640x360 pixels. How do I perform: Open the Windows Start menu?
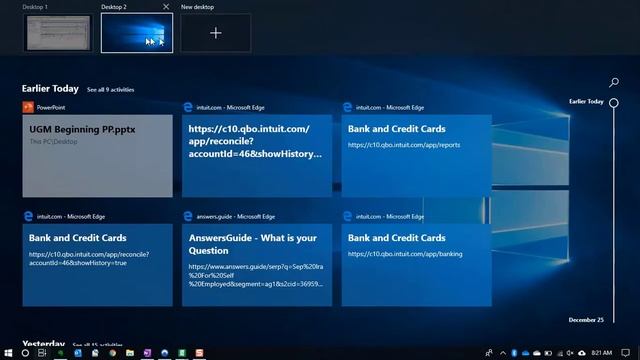click(8, 353)
